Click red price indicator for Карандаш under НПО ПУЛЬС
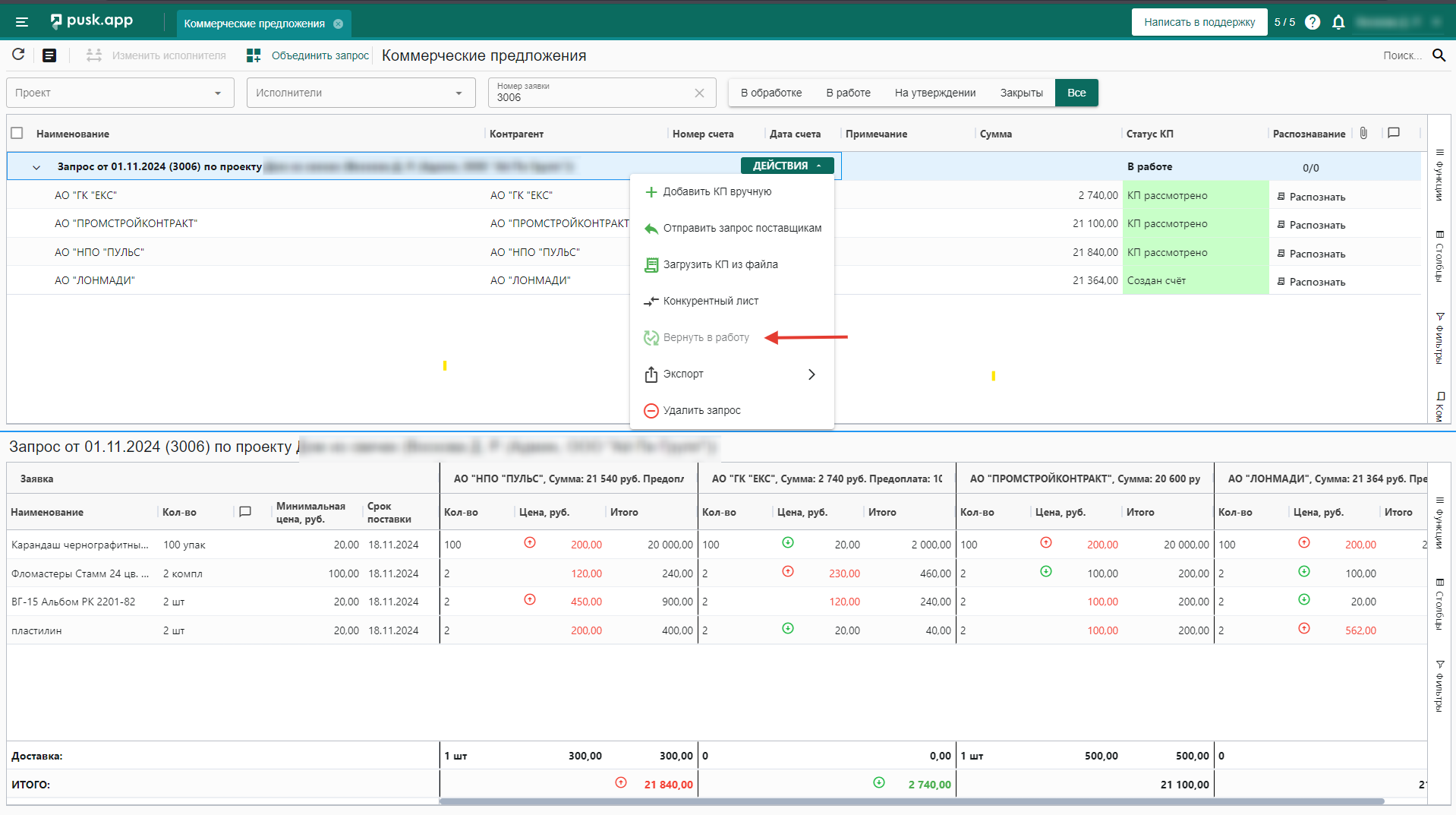1456x815 pixels. [x=530, y=543]
